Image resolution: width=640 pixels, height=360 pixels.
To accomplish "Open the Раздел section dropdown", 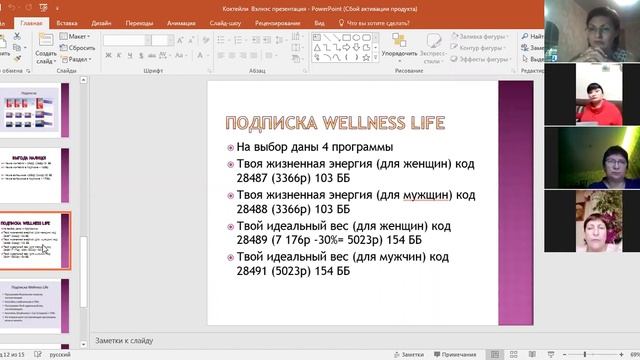I will [x=77, y=59].
